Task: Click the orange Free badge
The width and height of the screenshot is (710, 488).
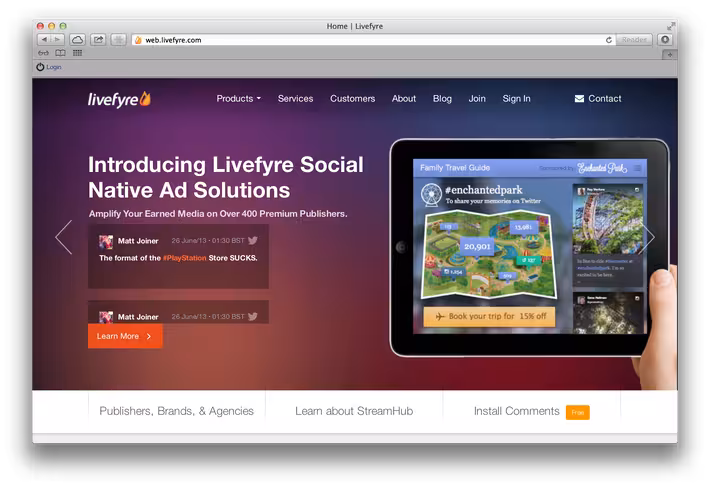Action: click(577, 412)
